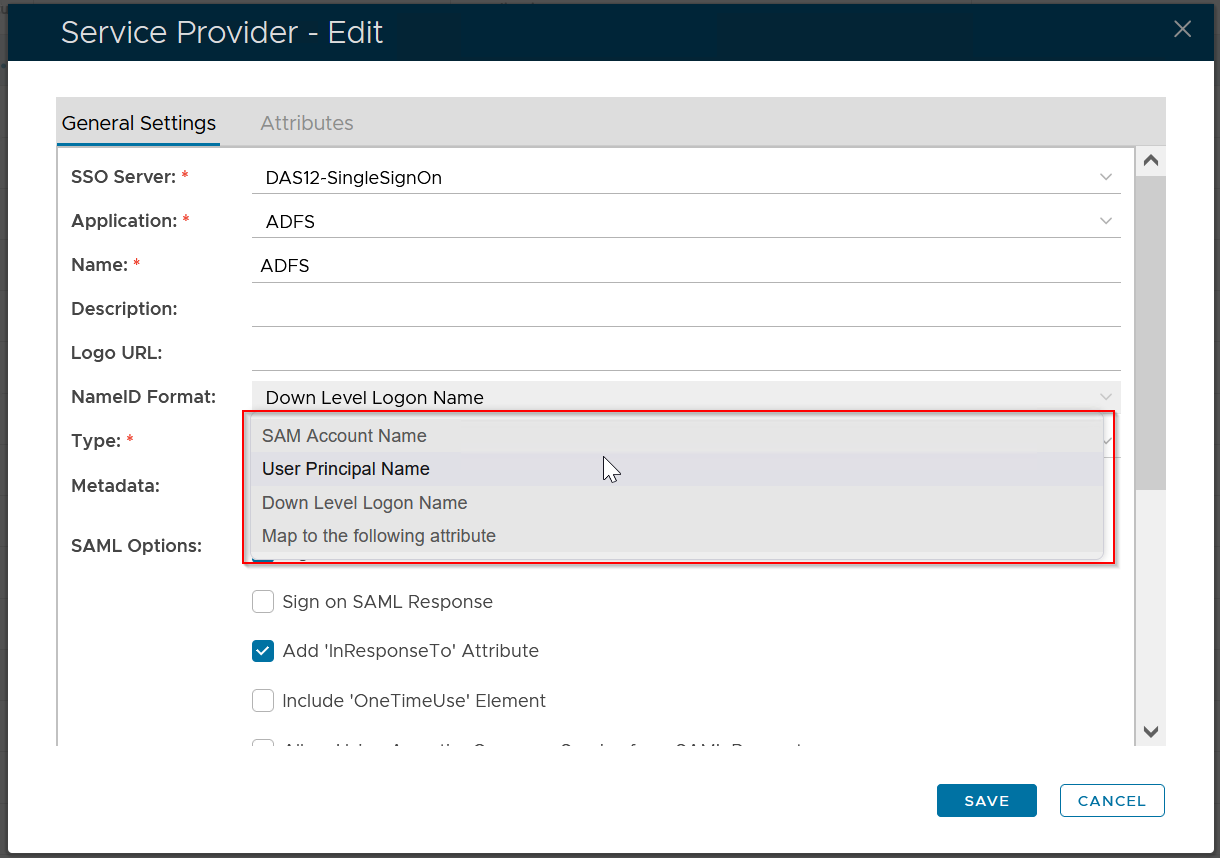Switch to the Attributes tab

[x=306, y=123]
